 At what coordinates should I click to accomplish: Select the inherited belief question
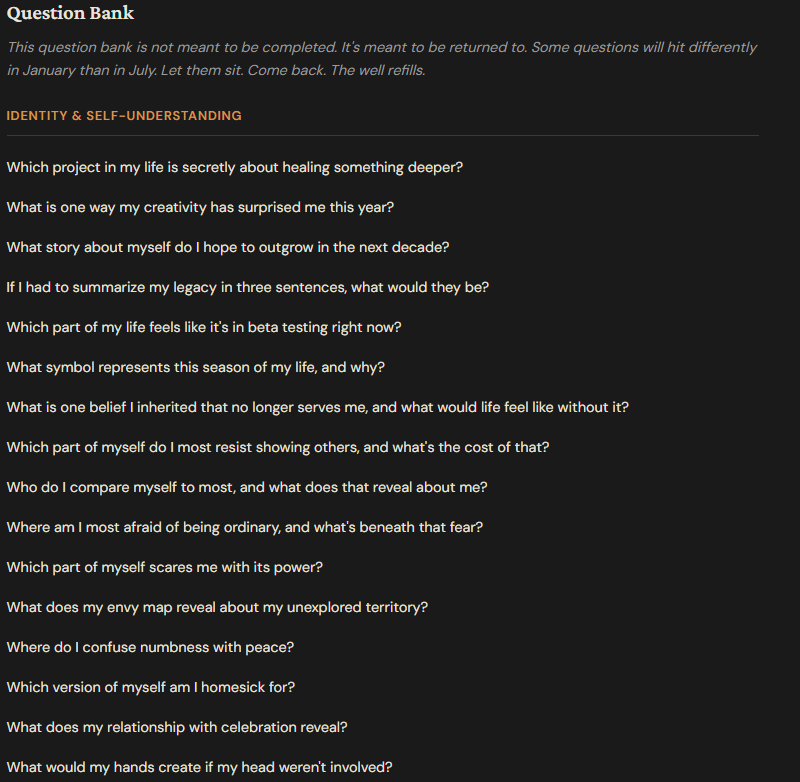click(317, 407)
